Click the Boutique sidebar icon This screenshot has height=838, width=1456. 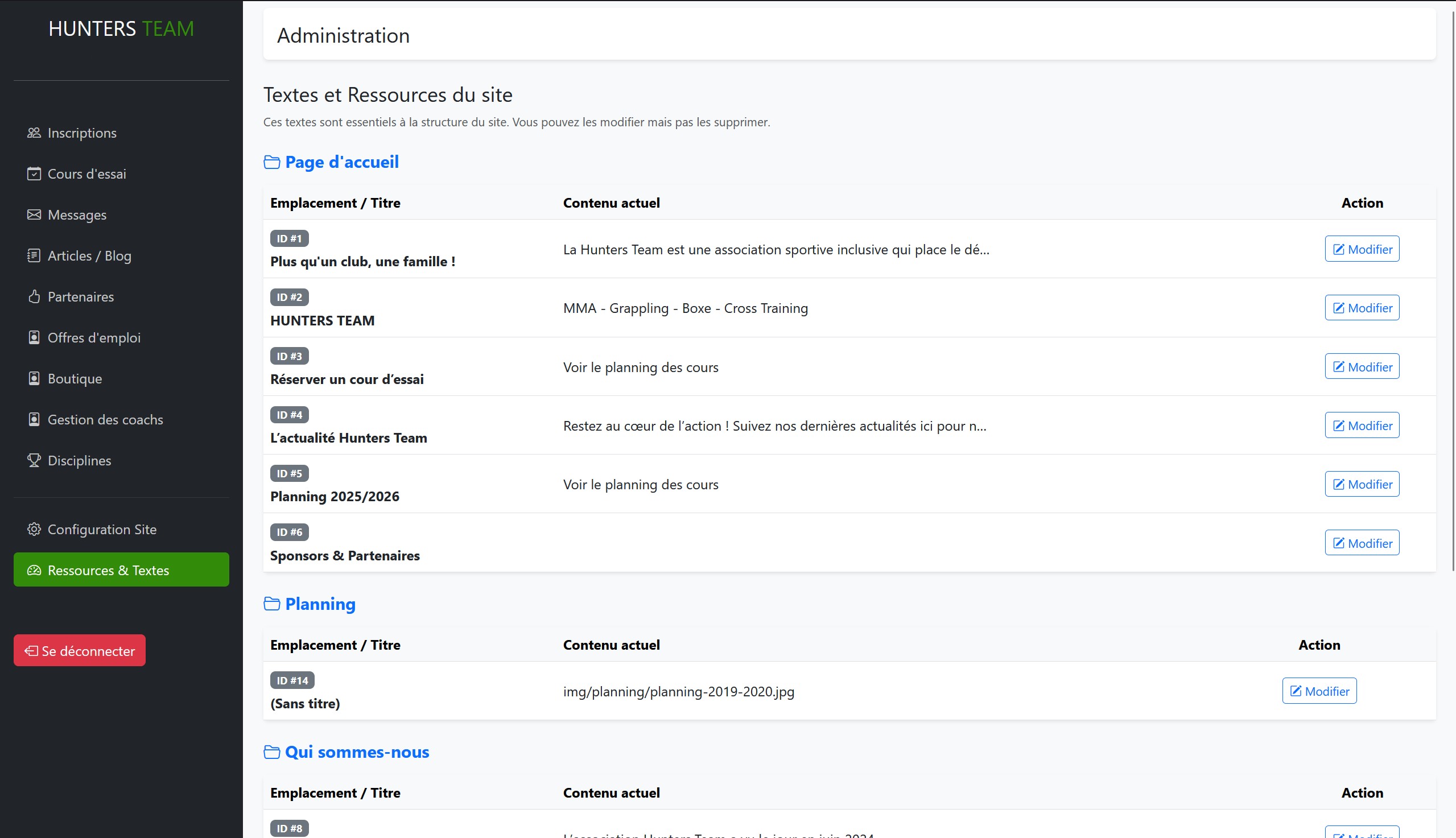[x=34, y=378]
